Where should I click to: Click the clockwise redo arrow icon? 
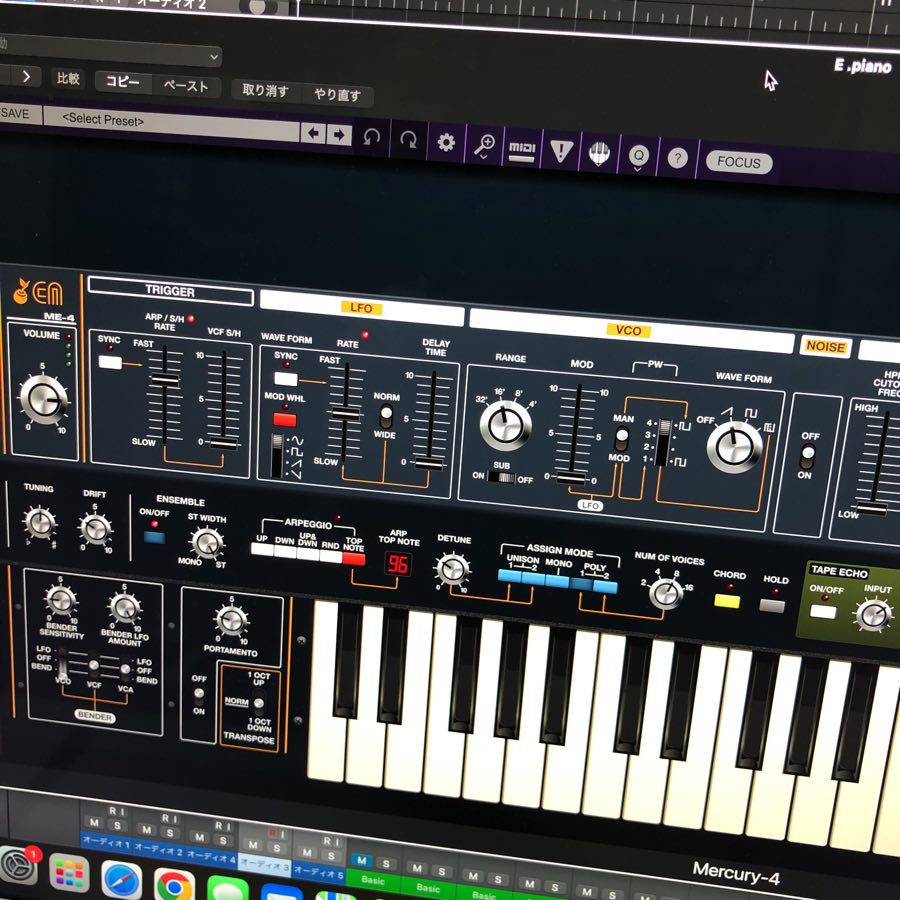pyautogui.click(x=409, y=139)
